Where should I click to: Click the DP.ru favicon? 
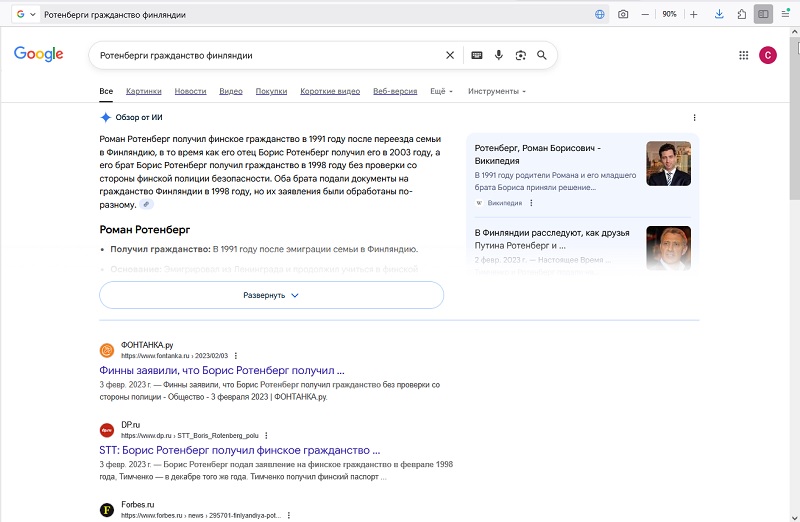pyautogui.click(x=107, y=430)
